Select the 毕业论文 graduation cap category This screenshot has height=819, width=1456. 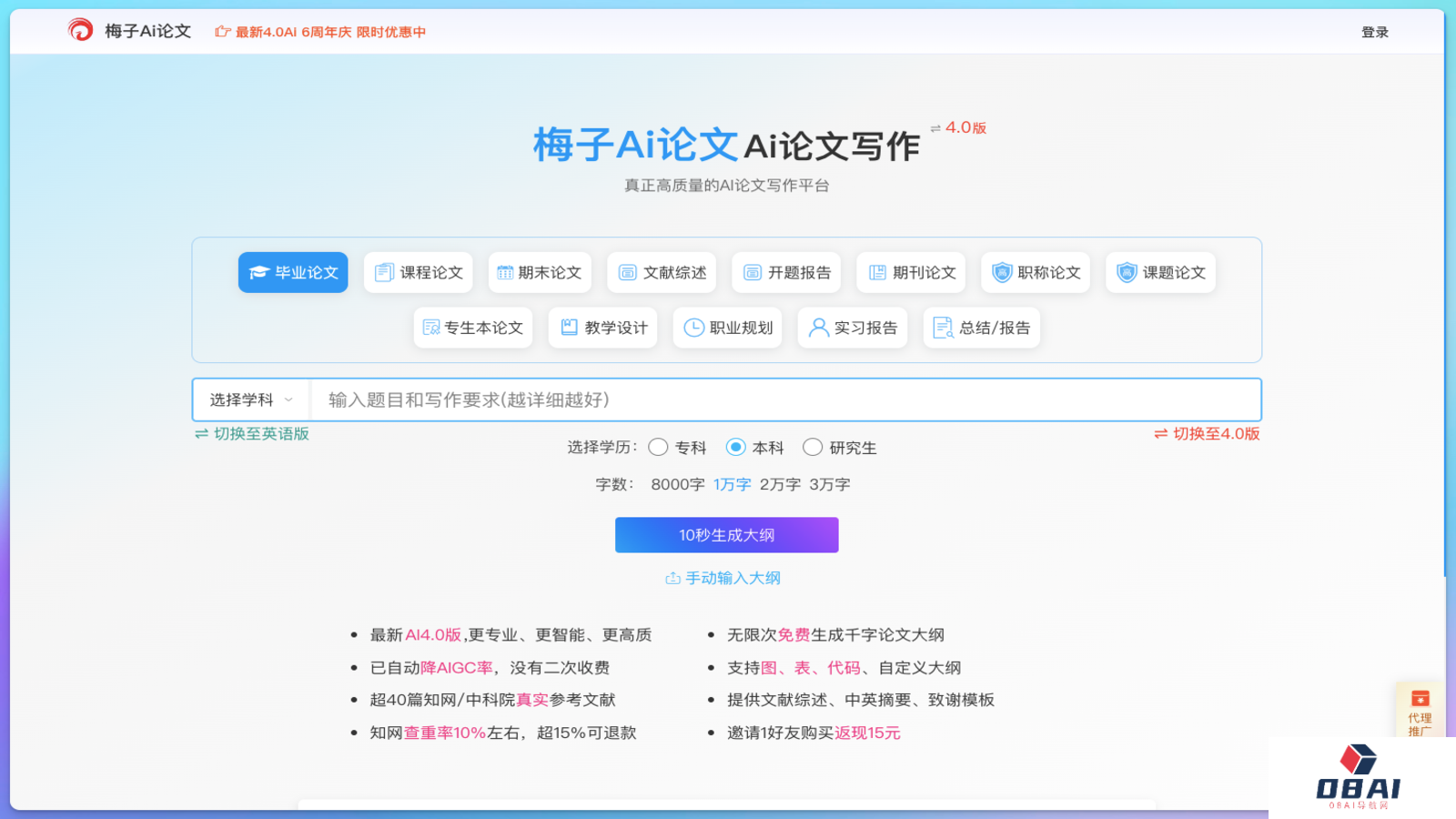point(260,271)
